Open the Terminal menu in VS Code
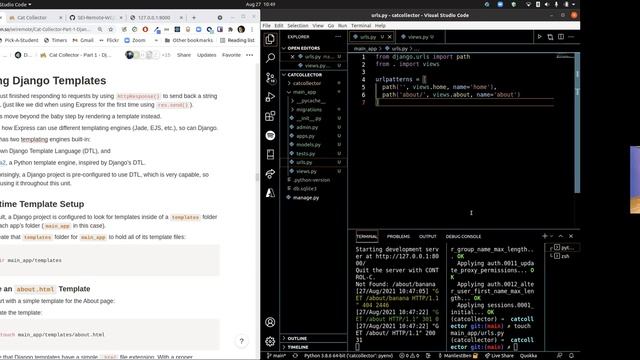This screenshot has height=360, width=640. click(361, 25)
